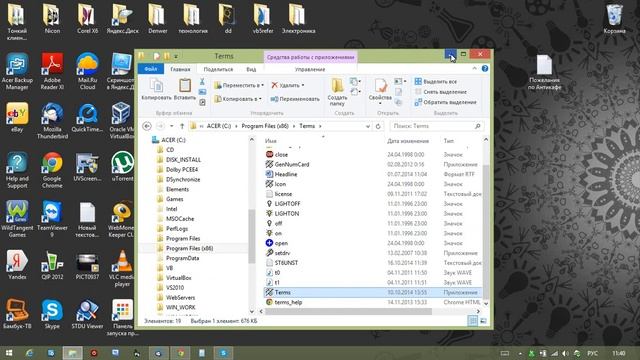Click the Свойства properties ribbon icon
640x360 pixels.
380,91
